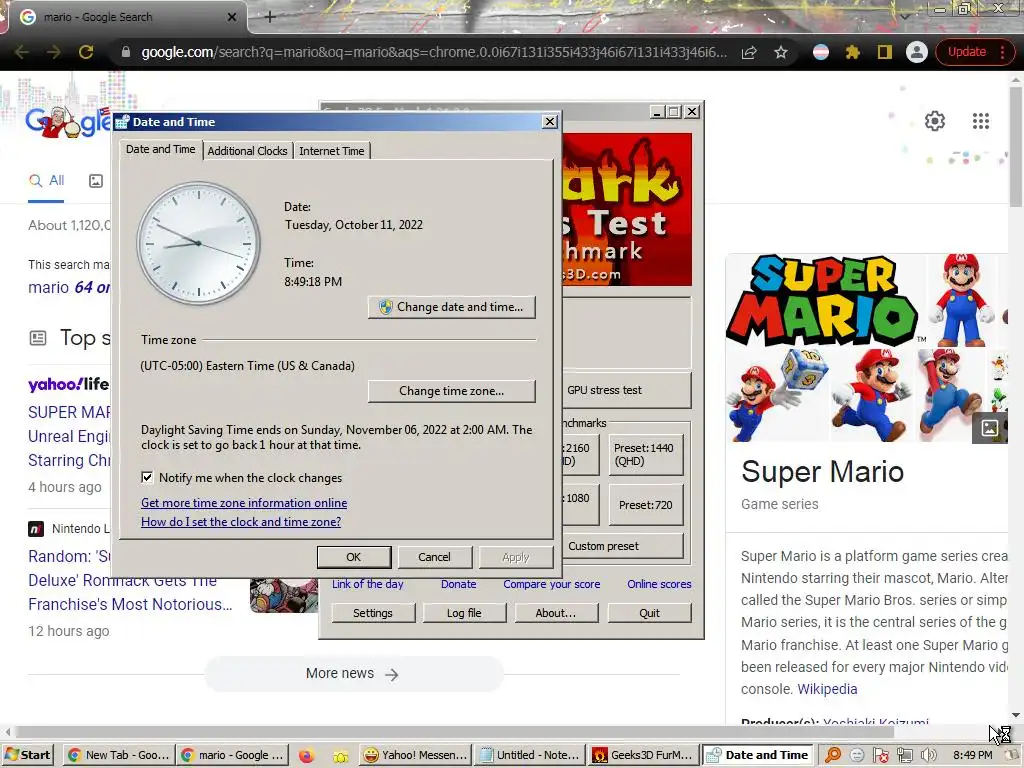
Task: Click Change time zone button
Action: point(452,391)
